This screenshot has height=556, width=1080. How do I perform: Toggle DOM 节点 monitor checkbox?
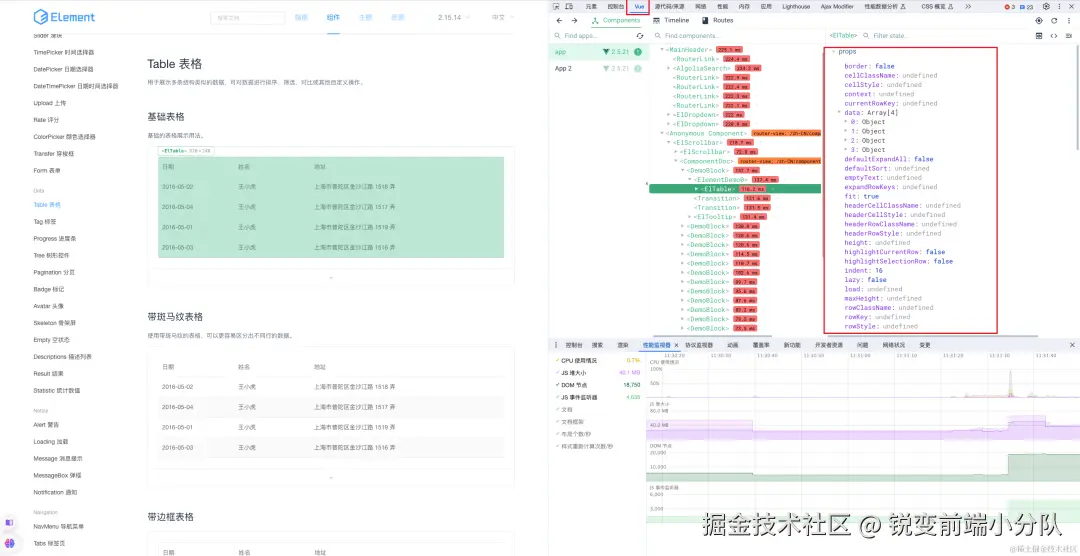click(557, 385)
